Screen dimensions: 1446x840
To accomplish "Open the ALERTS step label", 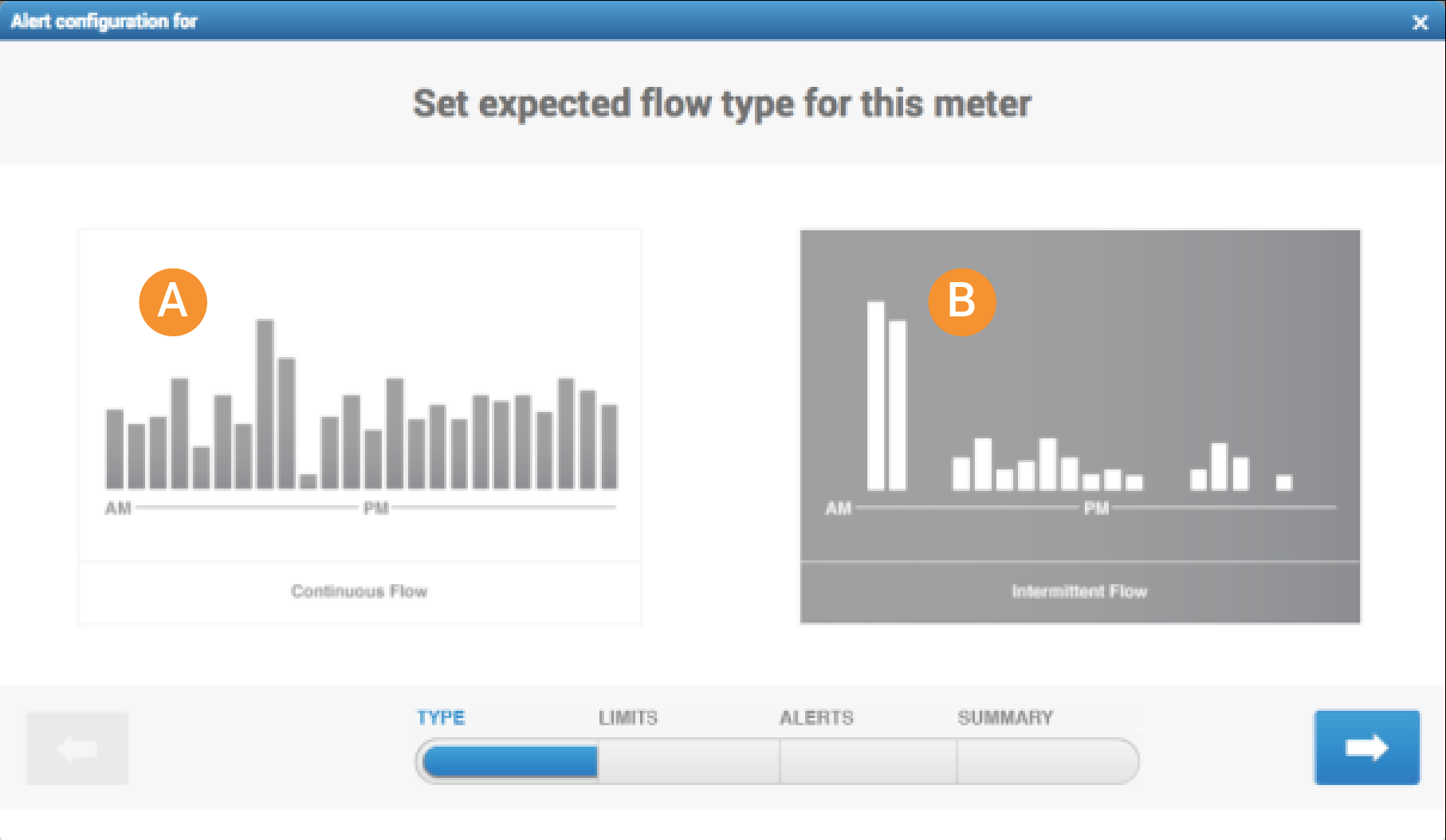I will [816, 717].
